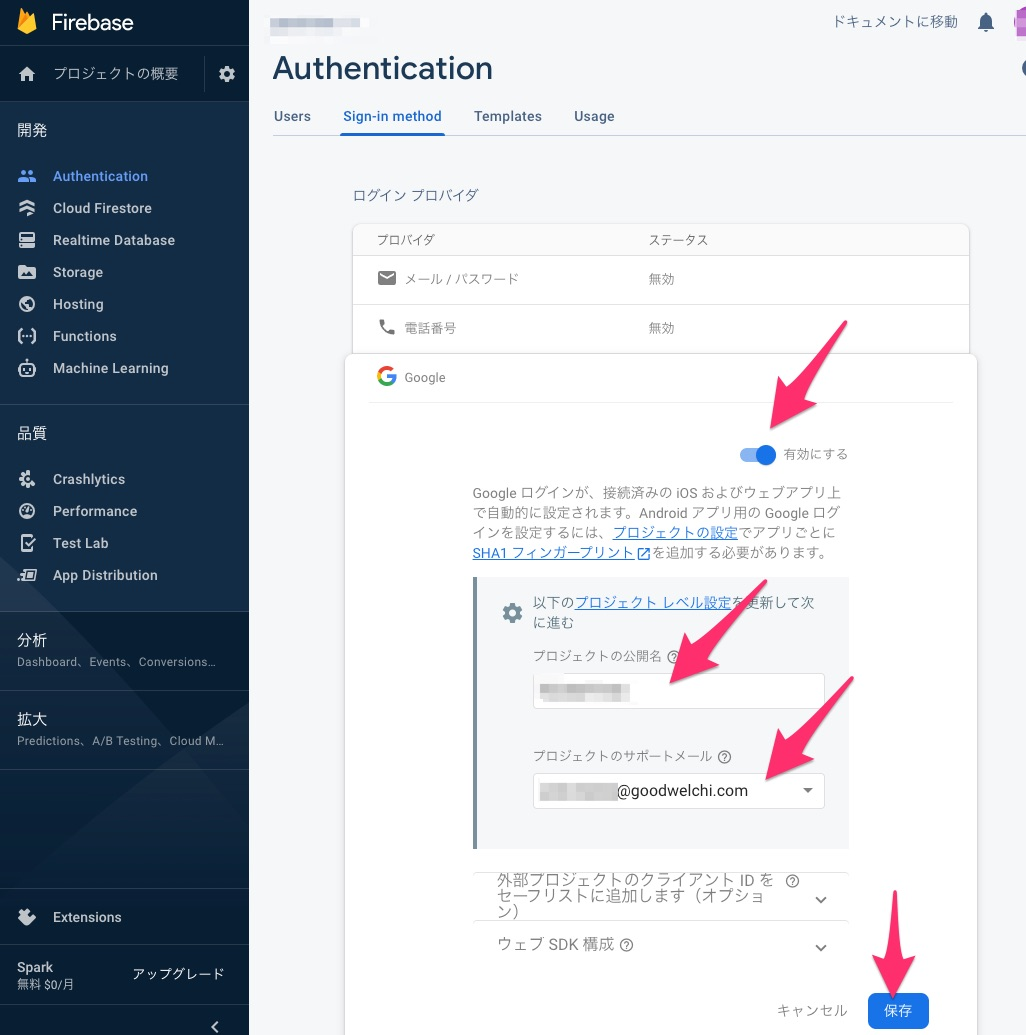The height and width of the screenshot is (1035, 1026).
Task: Expand the 拡大 sidebar section
Action: pyautogui.click(x=124, y=729)
